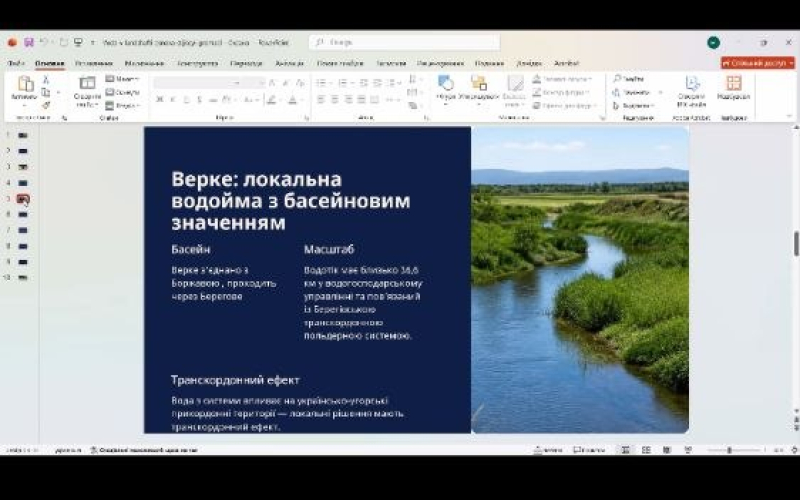Click the Quick Styles icon
This screenshot has width=800, height=500.
point(515,84)
